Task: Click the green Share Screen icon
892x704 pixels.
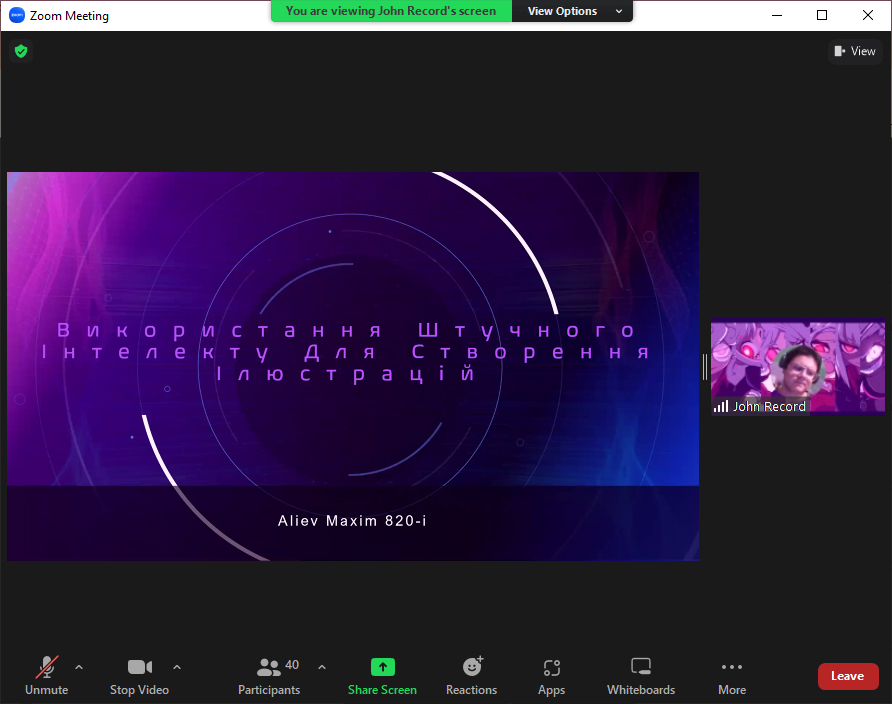Action: pos(382,667)
